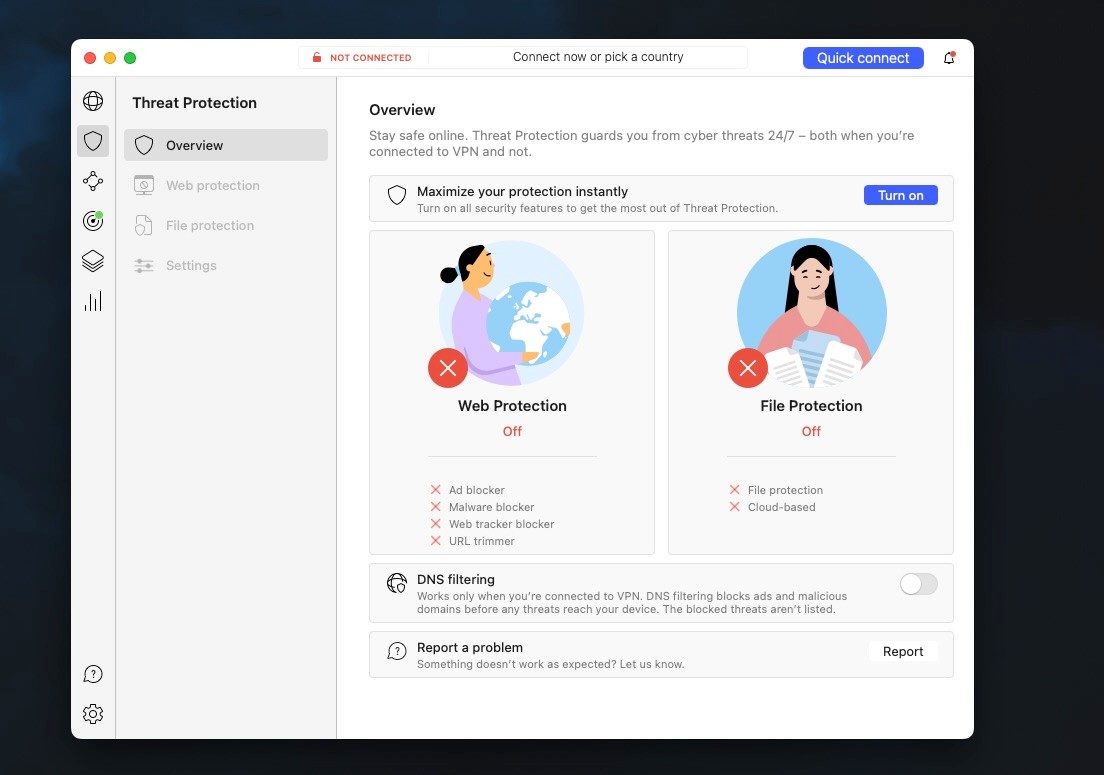Click the Off status under Web Protection
The width and height of the screenshot is (1104, 775).
tap(512, 431)
